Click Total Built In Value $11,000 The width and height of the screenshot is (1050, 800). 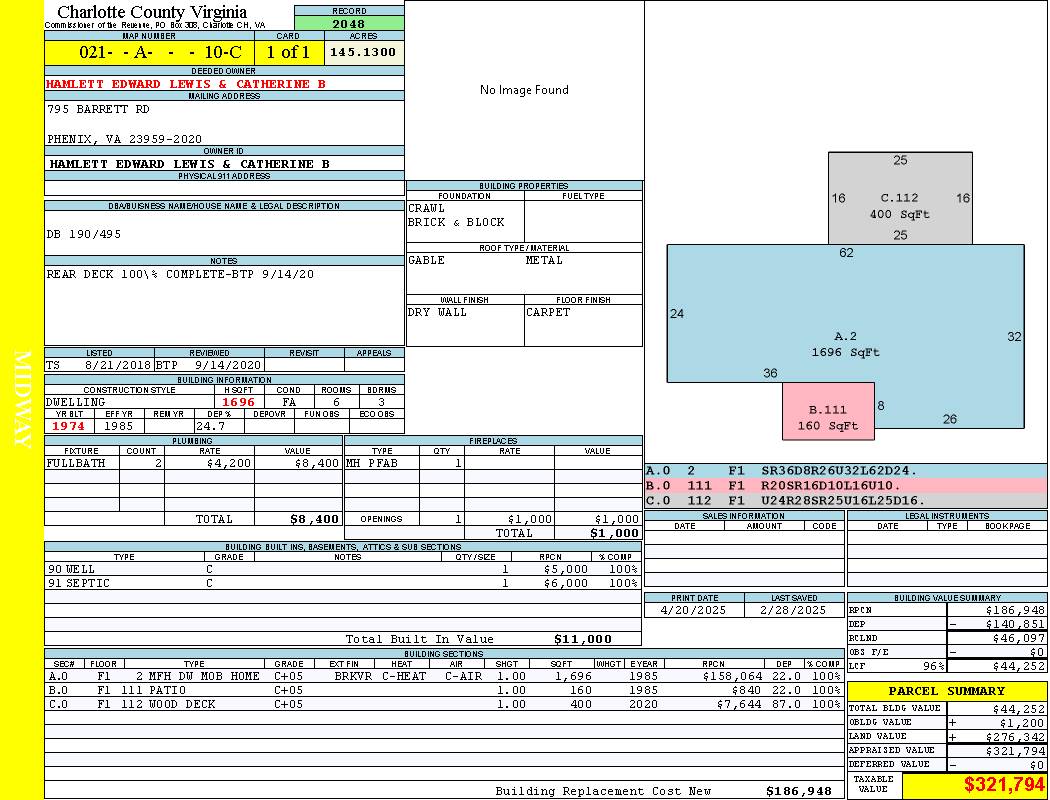pos(583,639)
